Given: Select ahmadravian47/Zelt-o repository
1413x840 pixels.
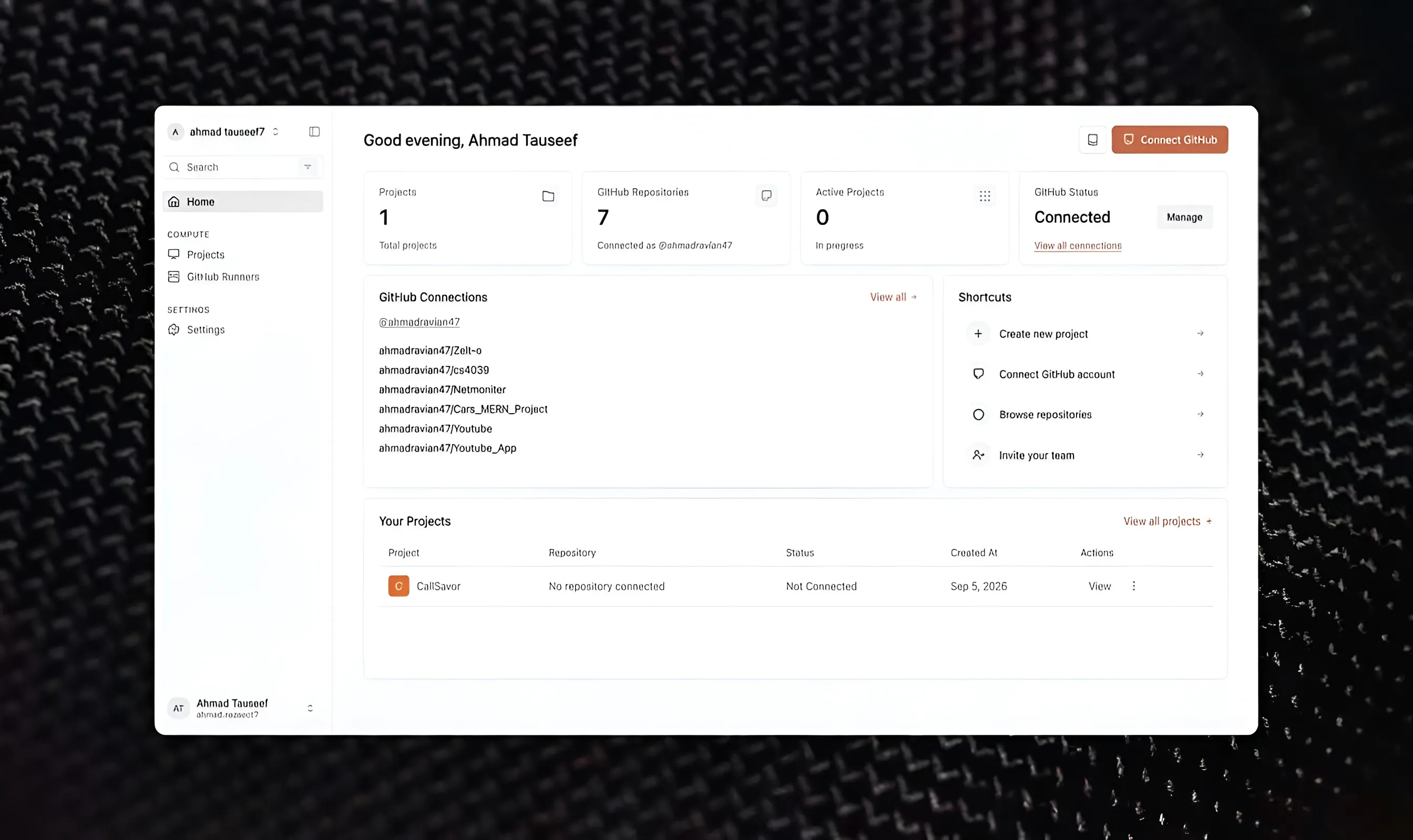Looking at the screenshot, I should 429,351.
